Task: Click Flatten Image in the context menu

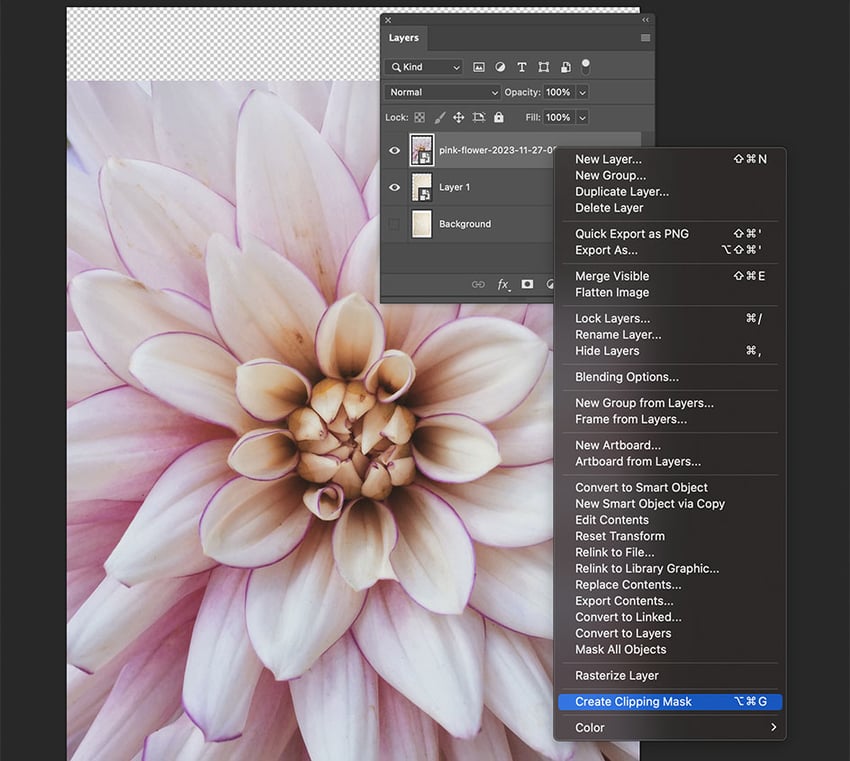Action: (615, 292)
